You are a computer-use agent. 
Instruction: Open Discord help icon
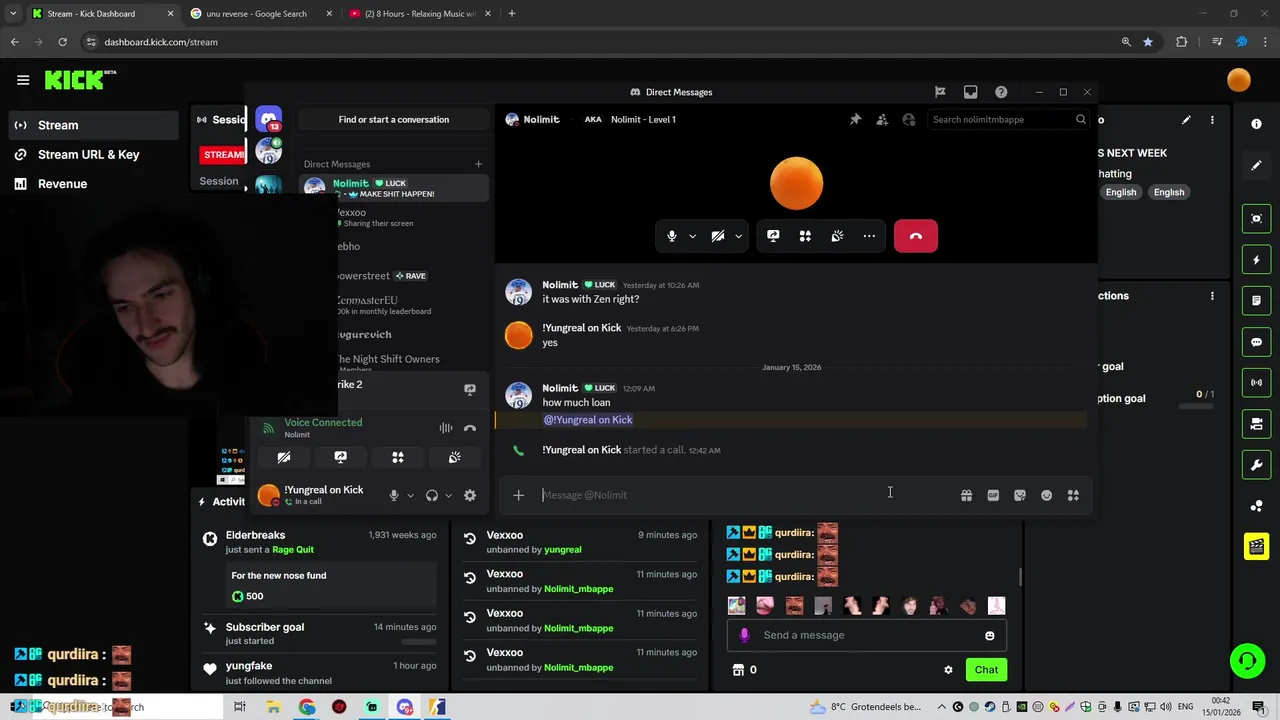pyautogui.click(x=1001, y=92)
